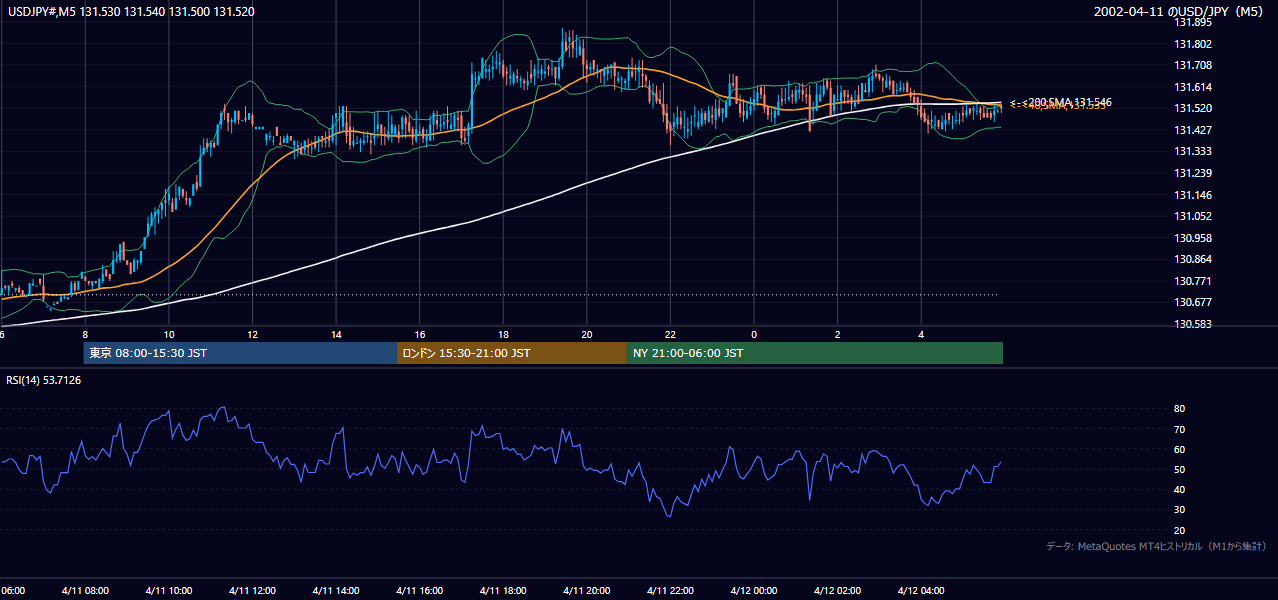Click hour tick 14 under price chart
This screenshot has height=600, width=1278.
click(336, 335)
